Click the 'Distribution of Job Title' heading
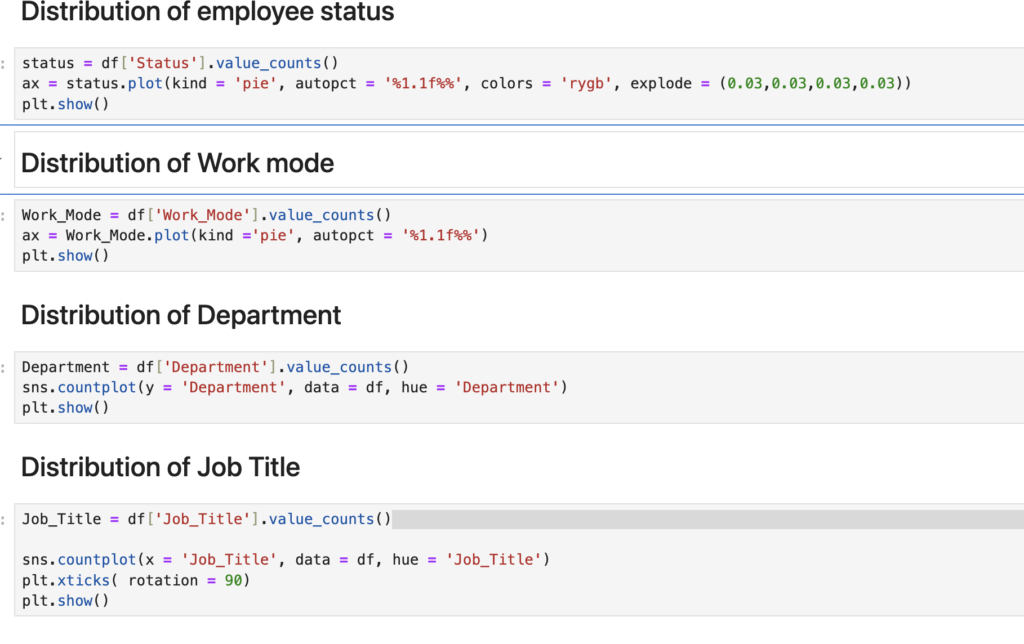The height and width of the screenshot is (644, 1024). [x=160, y=467]
